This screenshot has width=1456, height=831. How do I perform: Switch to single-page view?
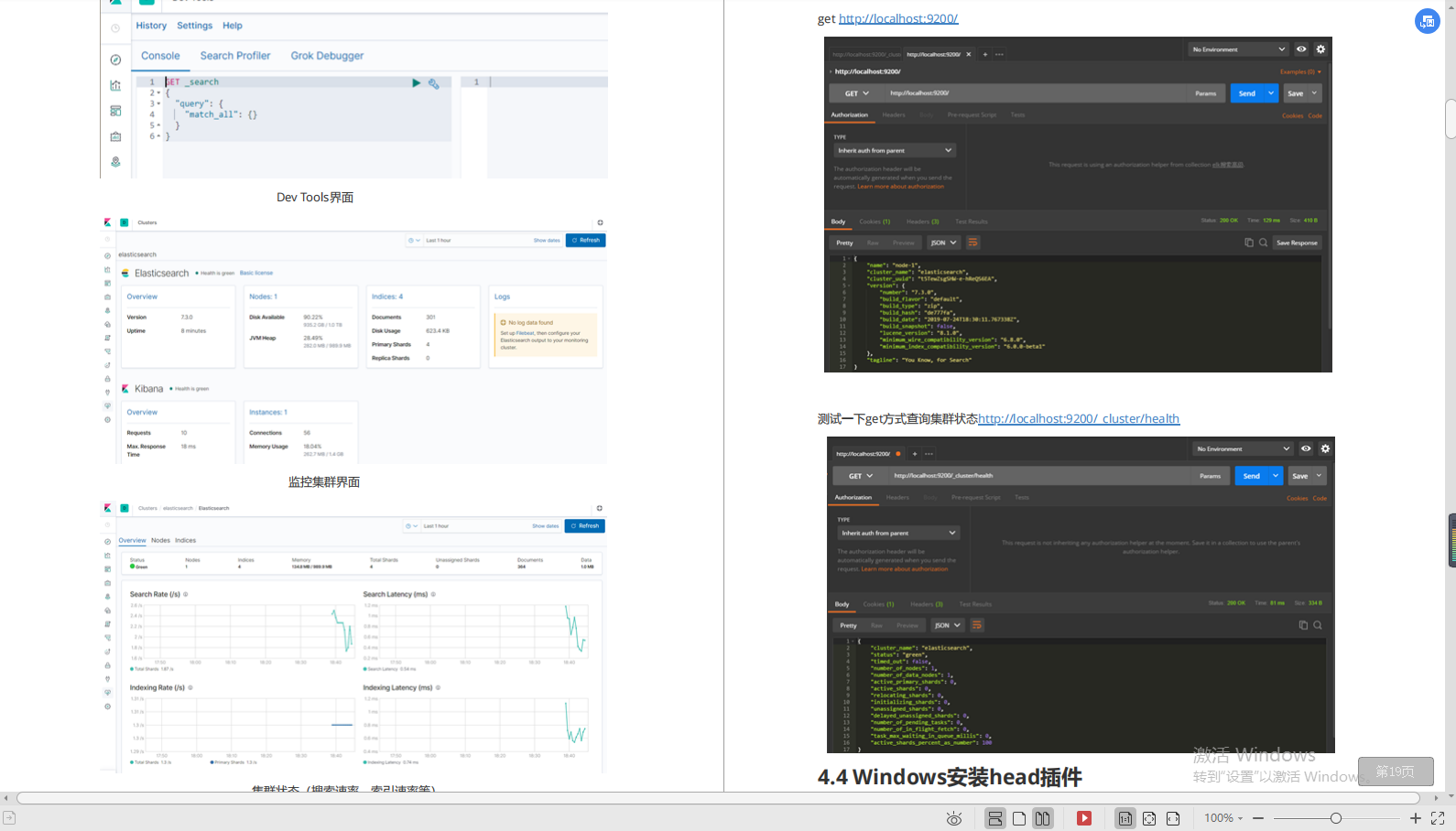1019,818
